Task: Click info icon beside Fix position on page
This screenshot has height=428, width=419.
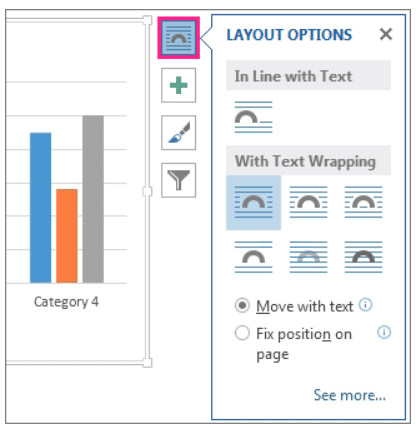Action: (384, 332)
